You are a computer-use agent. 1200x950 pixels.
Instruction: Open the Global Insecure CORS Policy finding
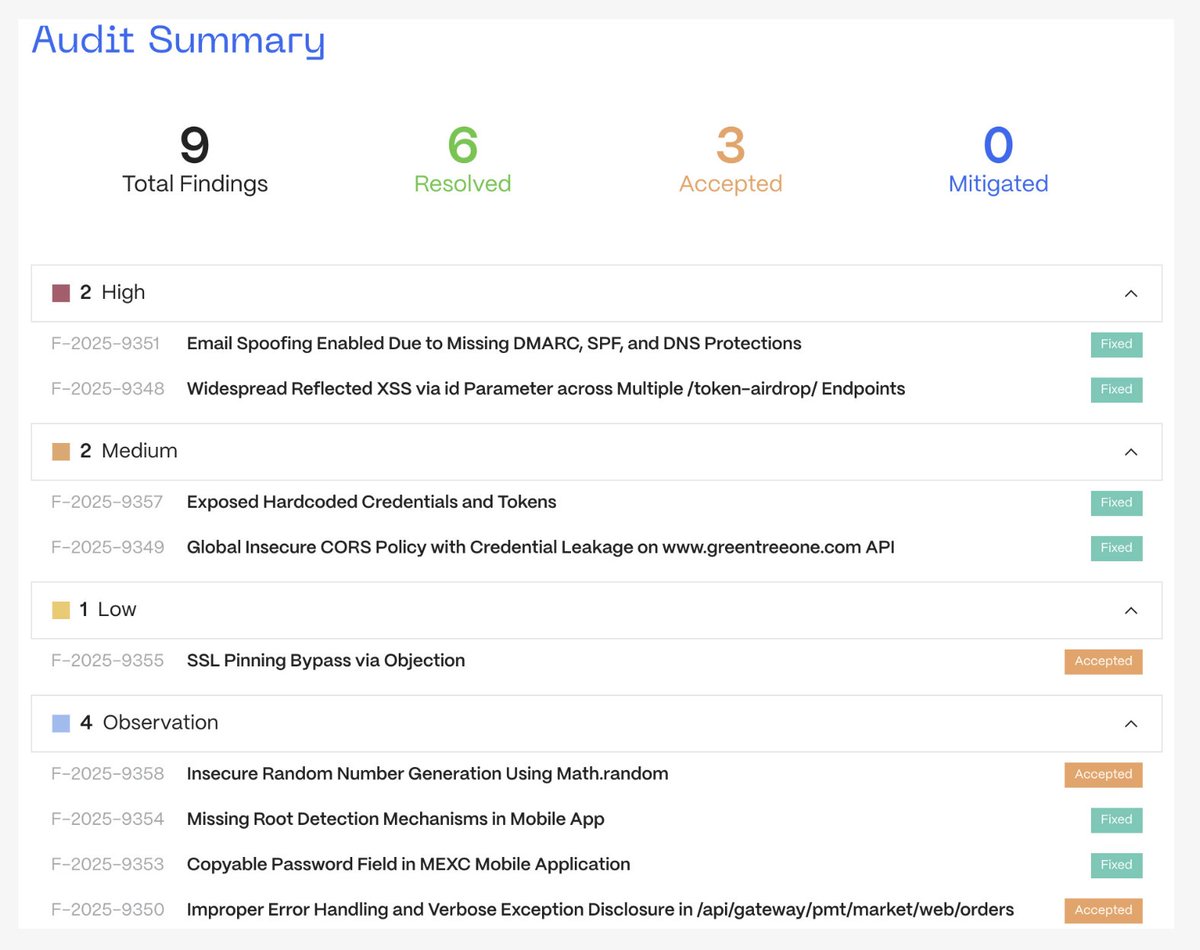pyautogui.click(x=540, y=548)
